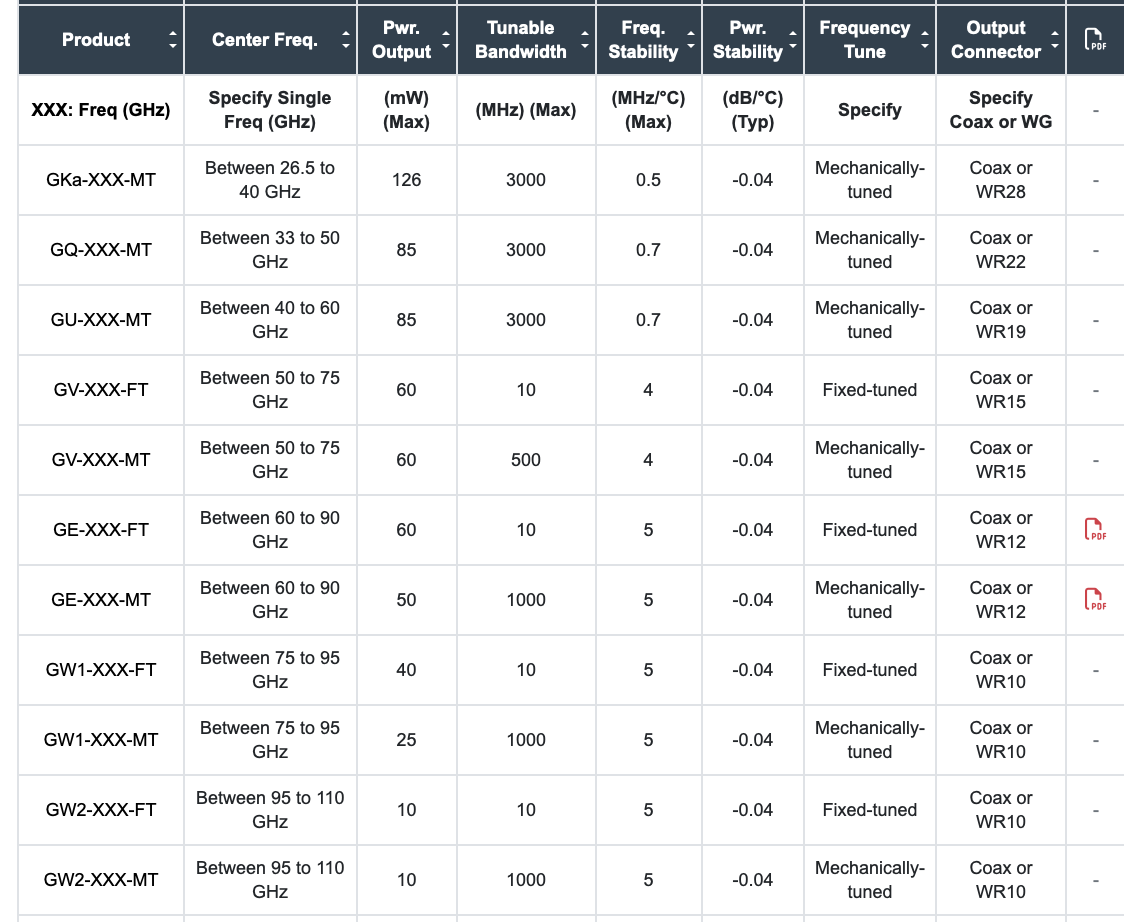
Task: Click the Center Freq. column header
Action: pyautogui.click(x=264, y=40)
